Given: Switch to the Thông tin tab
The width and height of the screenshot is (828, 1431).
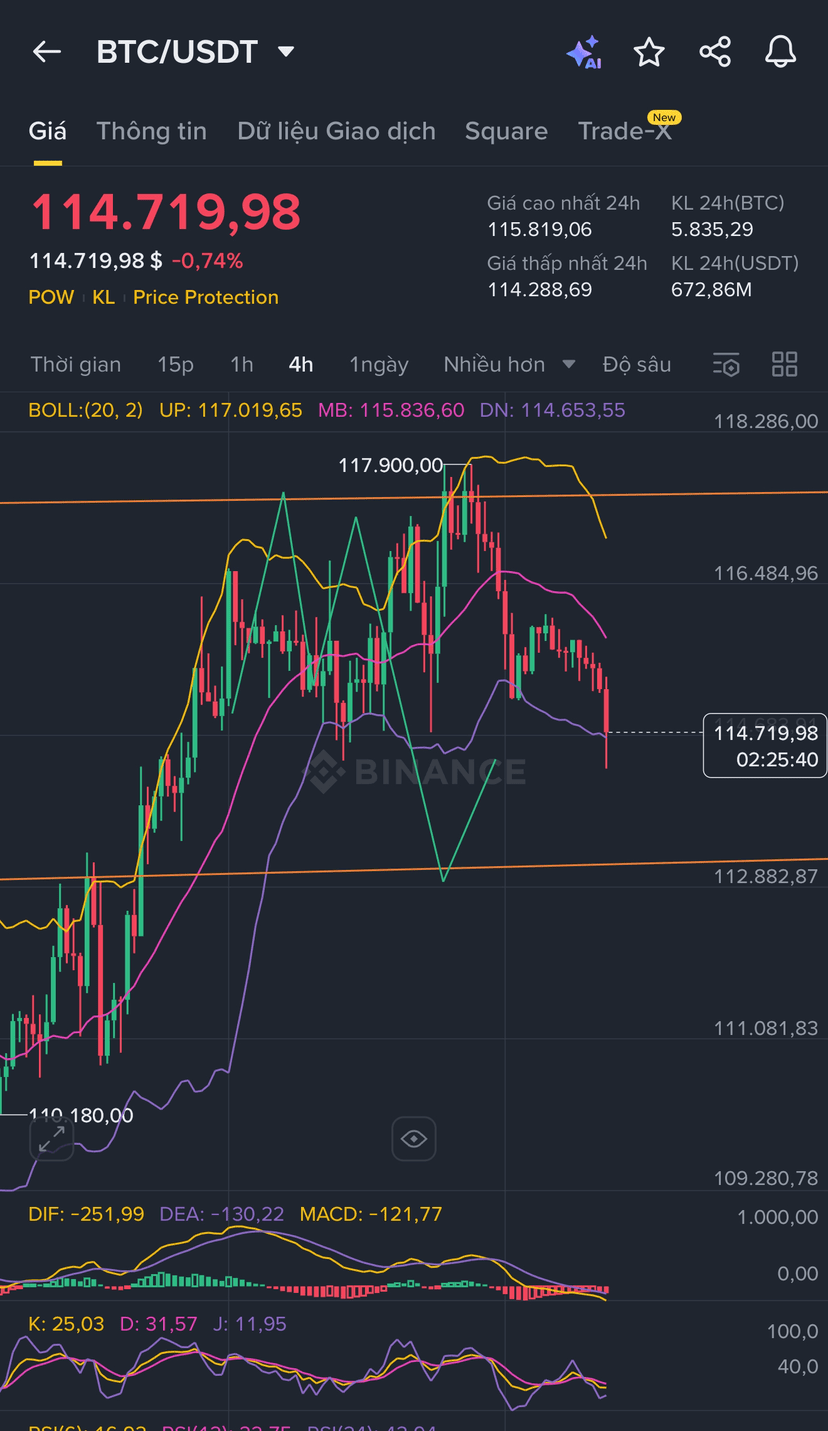Looking at the screenshot, I should pos(152,131).
